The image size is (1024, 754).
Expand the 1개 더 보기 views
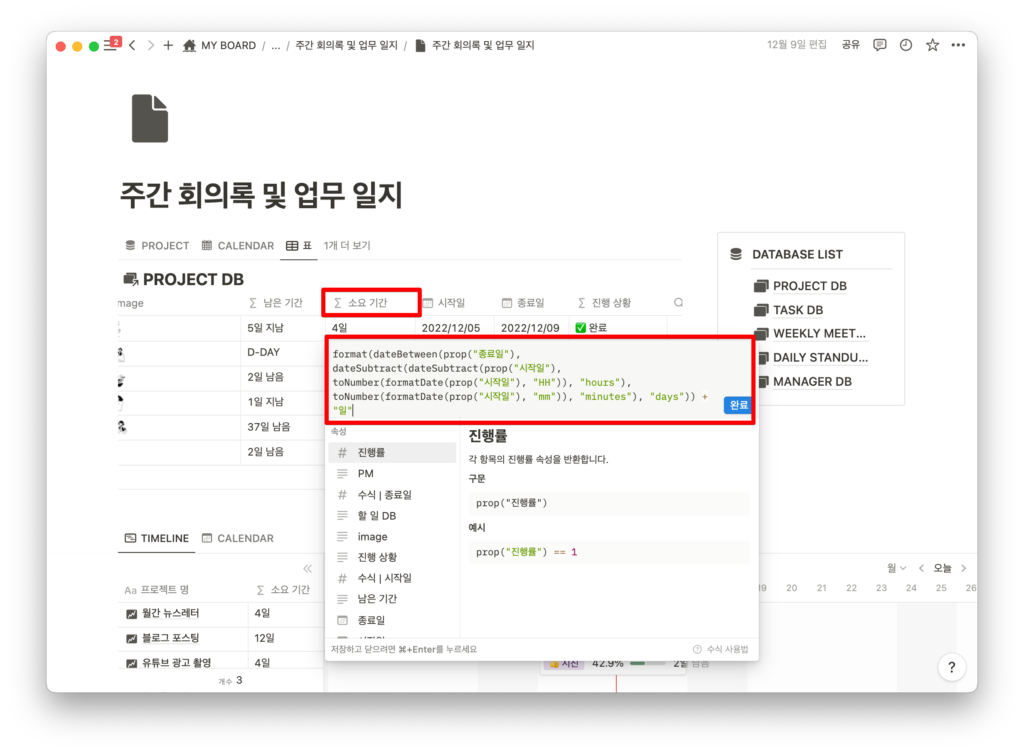tap(347, 245)
